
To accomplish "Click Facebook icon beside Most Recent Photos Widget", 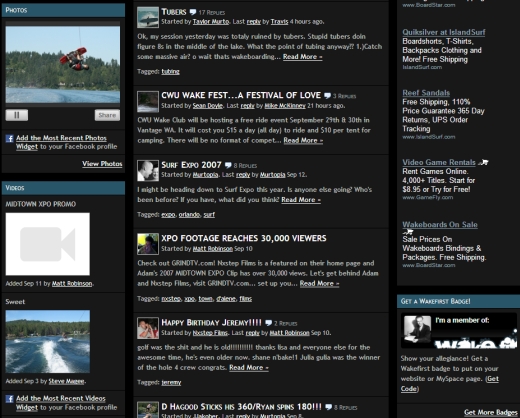I will [x=10, y=138].
